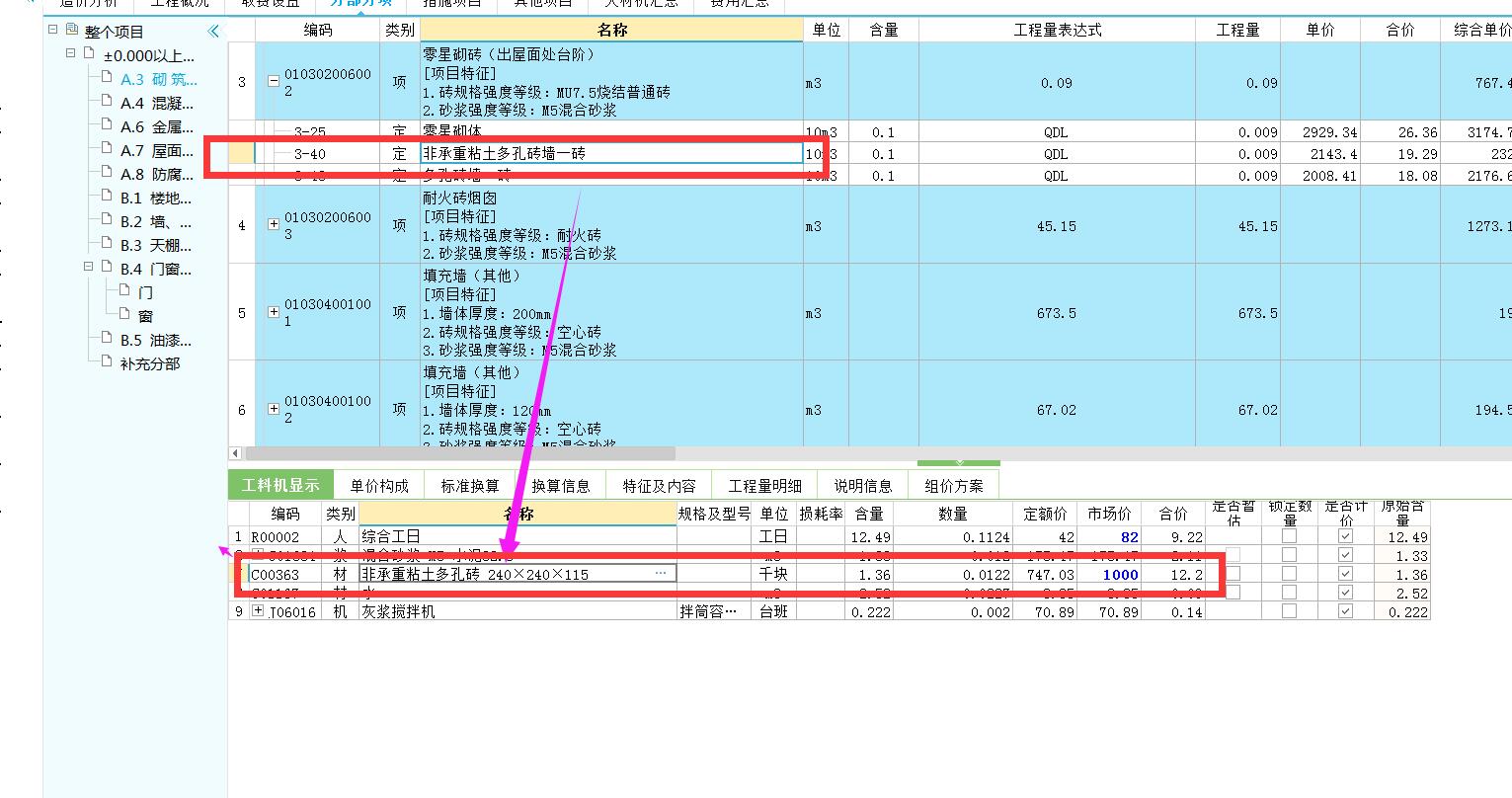Select the R00002 code cell
This screenshot has height=798, width=1512.
tap(284, 536)
